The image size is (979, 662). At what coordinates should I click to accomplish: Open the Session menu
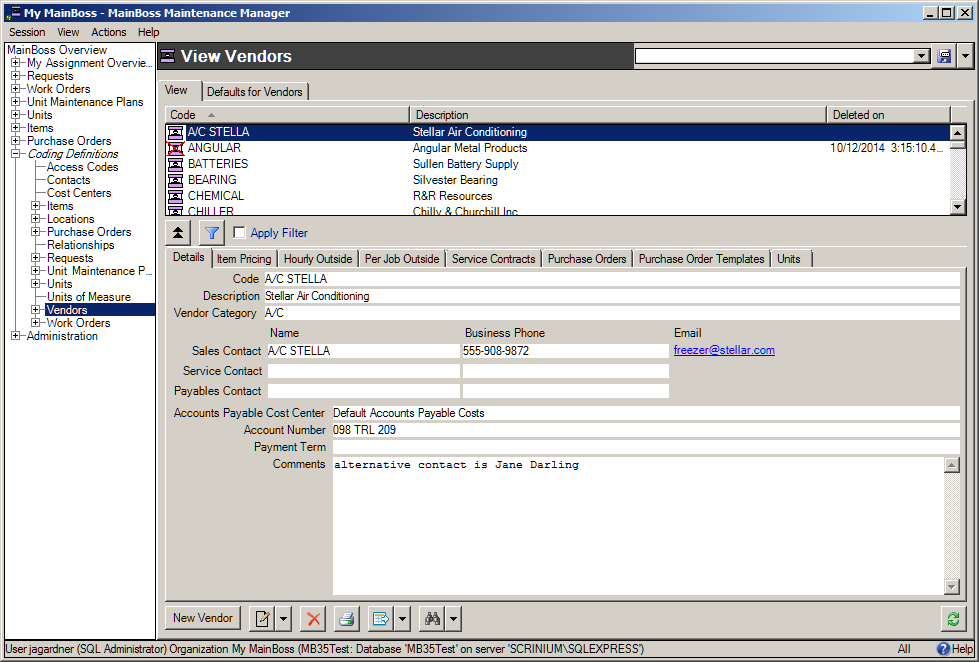click(x=27, y=32)
